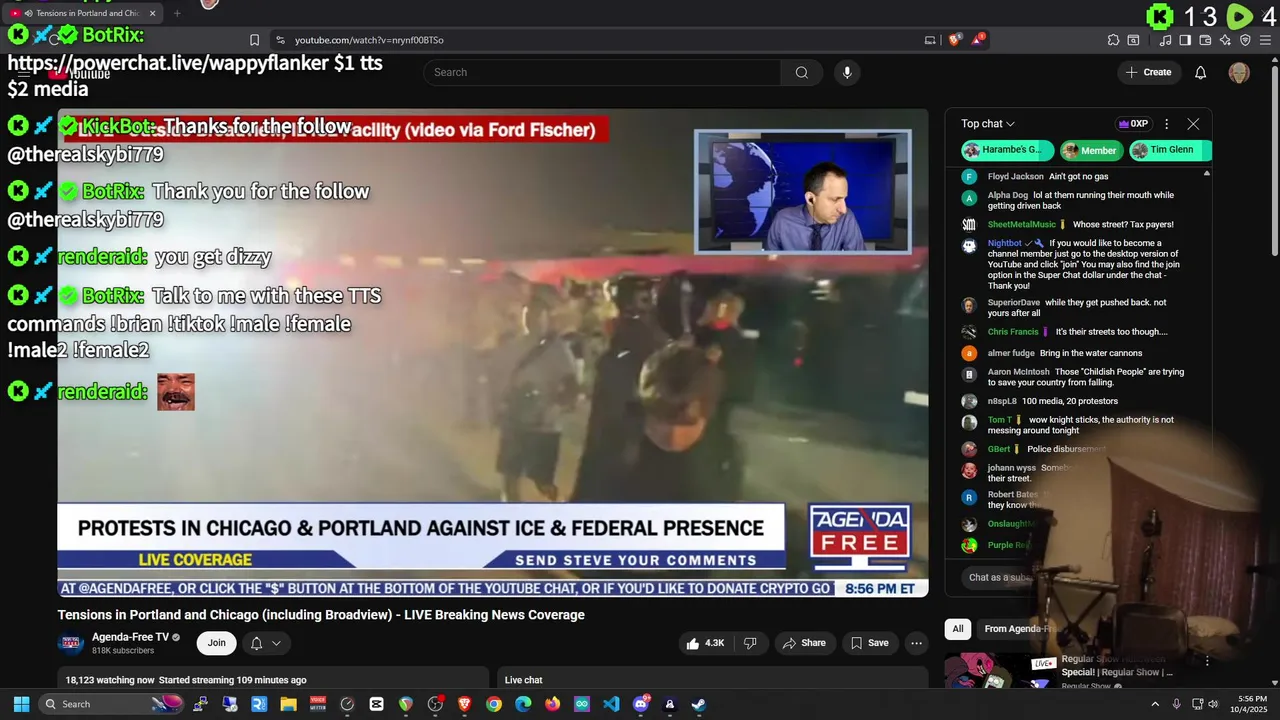The width and height of the screenshot is (1280, 720).
Task: Bookmark this page with the bookmark icon
Action: click(x=254, y=40)
